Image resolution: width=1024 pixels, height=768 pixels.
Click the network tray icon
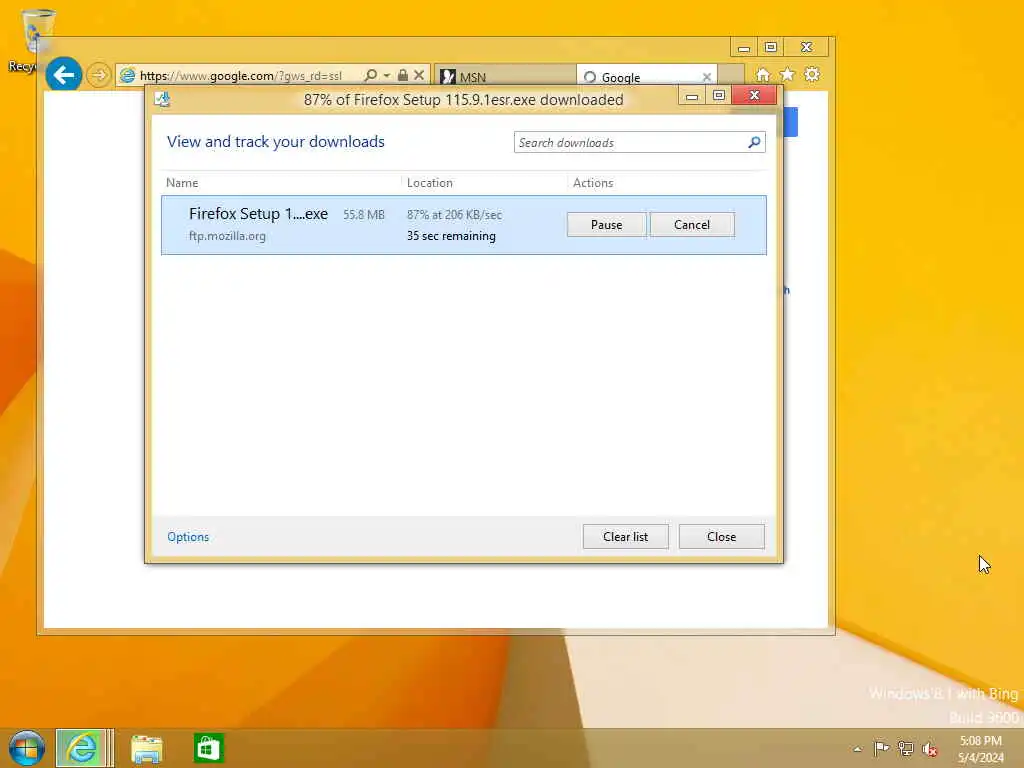(905, 748)
